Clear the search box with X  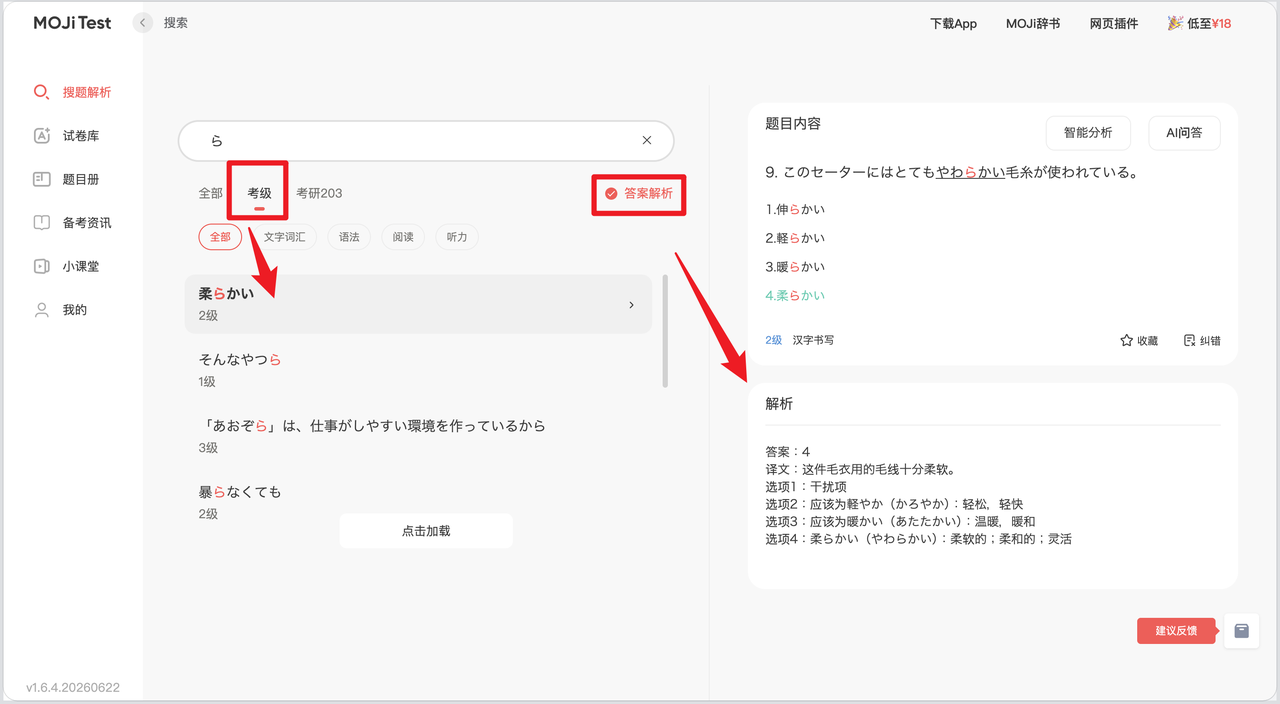coord(647,141)
